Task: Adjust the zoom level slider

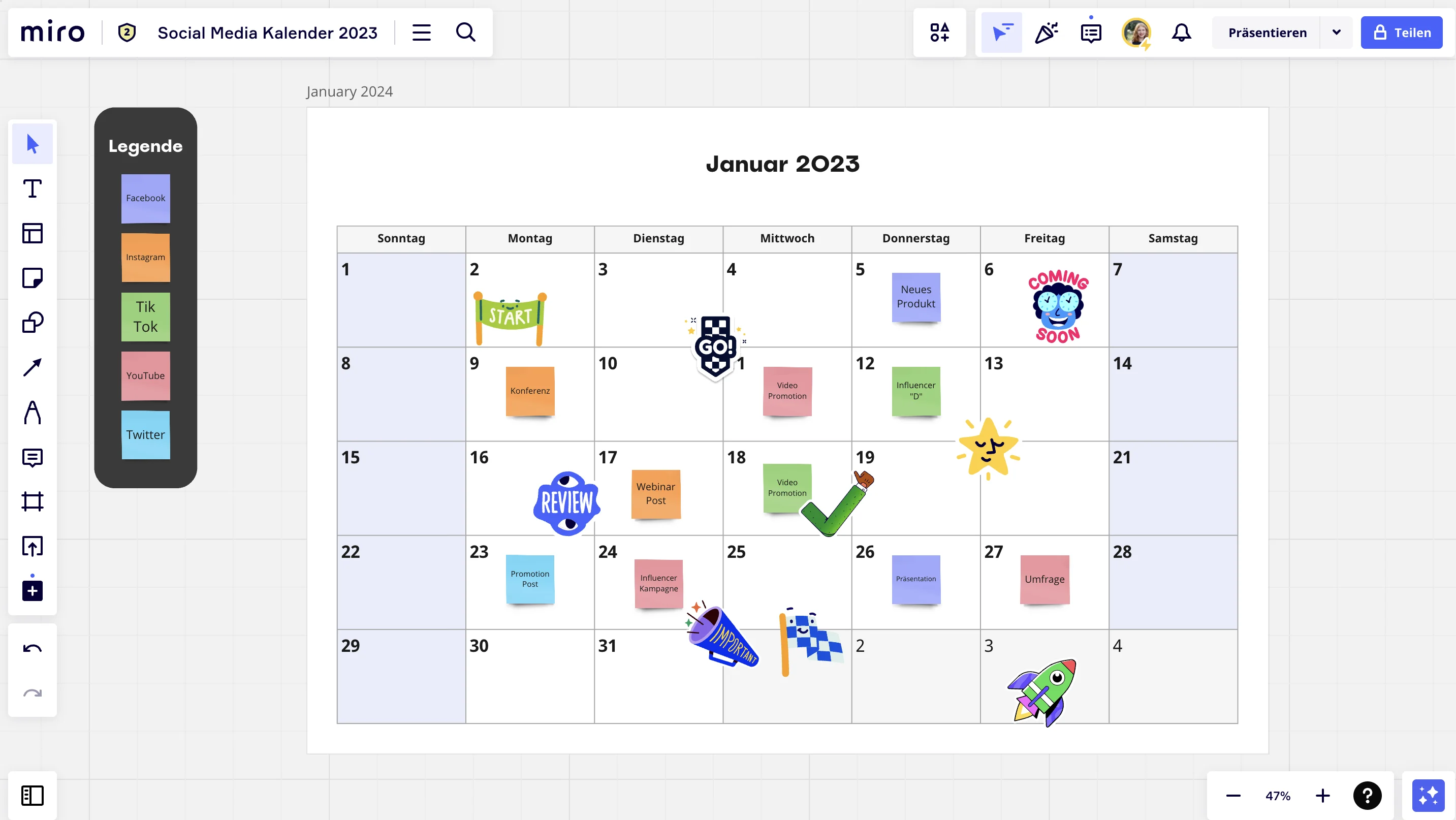Action: [x=1278, y=795]
